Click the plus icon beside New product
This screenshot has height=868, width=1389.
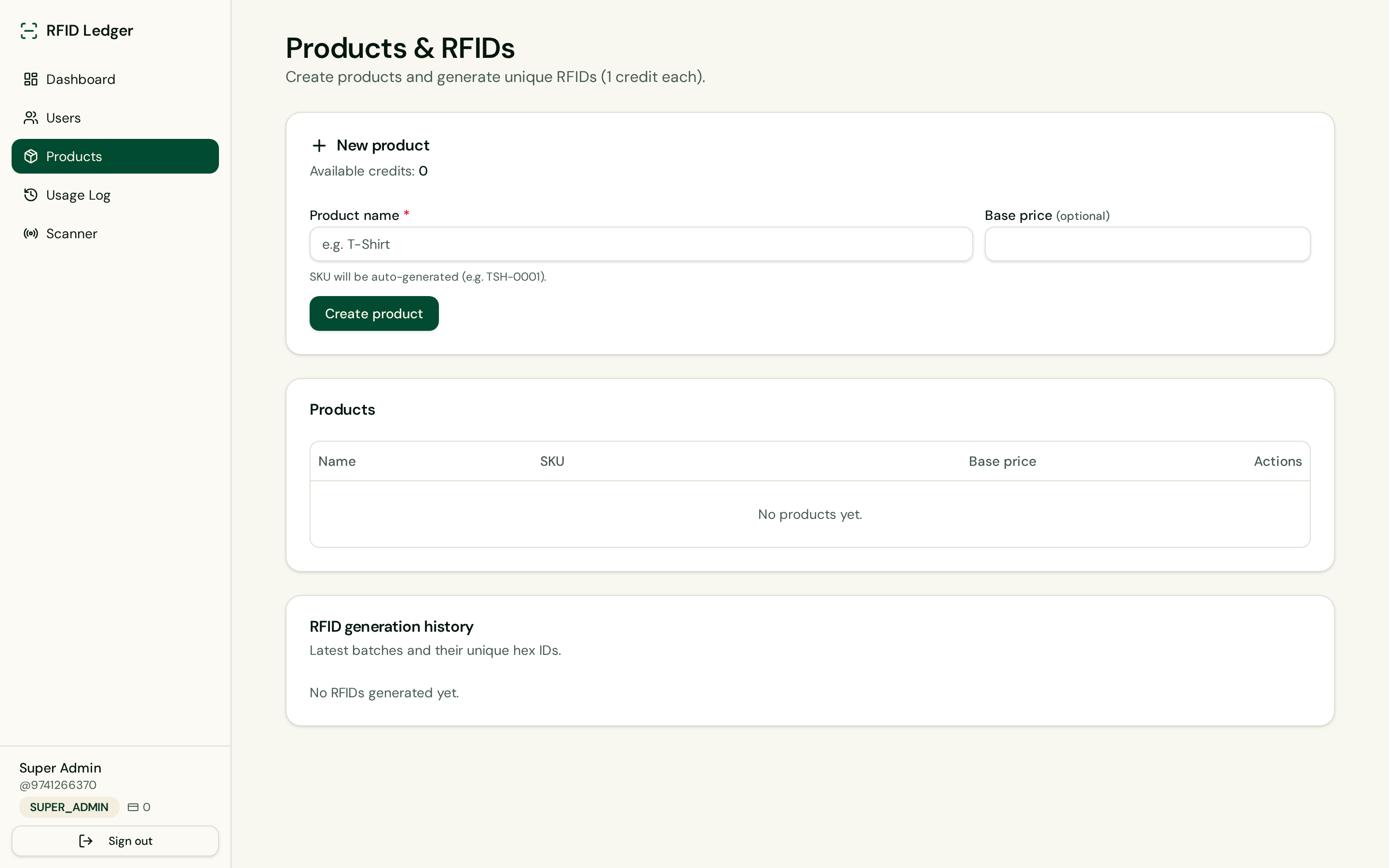coord(319,146)
